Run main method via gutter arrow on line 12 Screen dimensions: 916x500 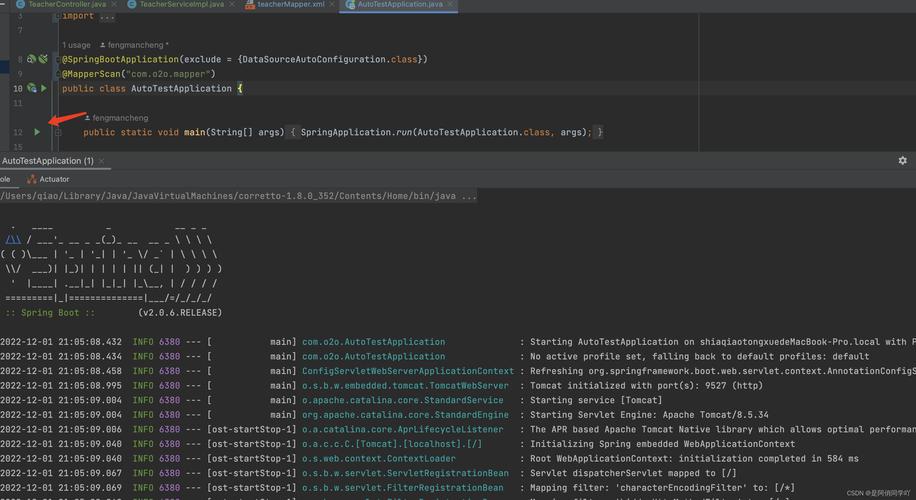pyautogui.click(x=37, y=132)
